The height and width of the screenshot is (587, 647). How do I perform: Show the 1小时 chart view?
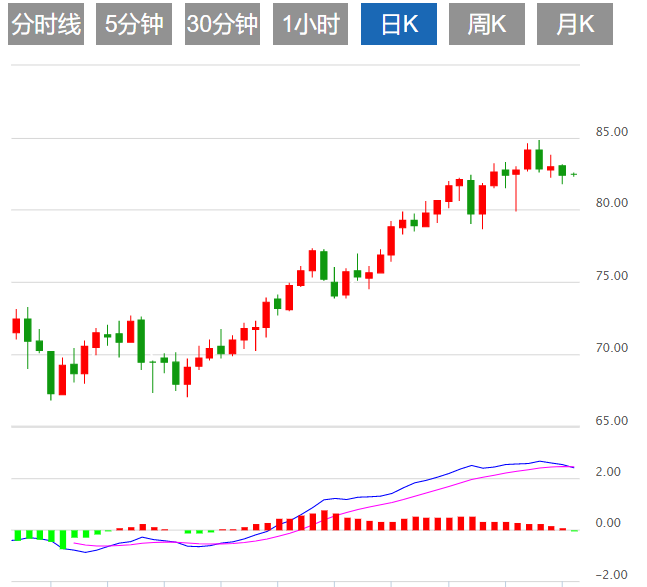310,24
